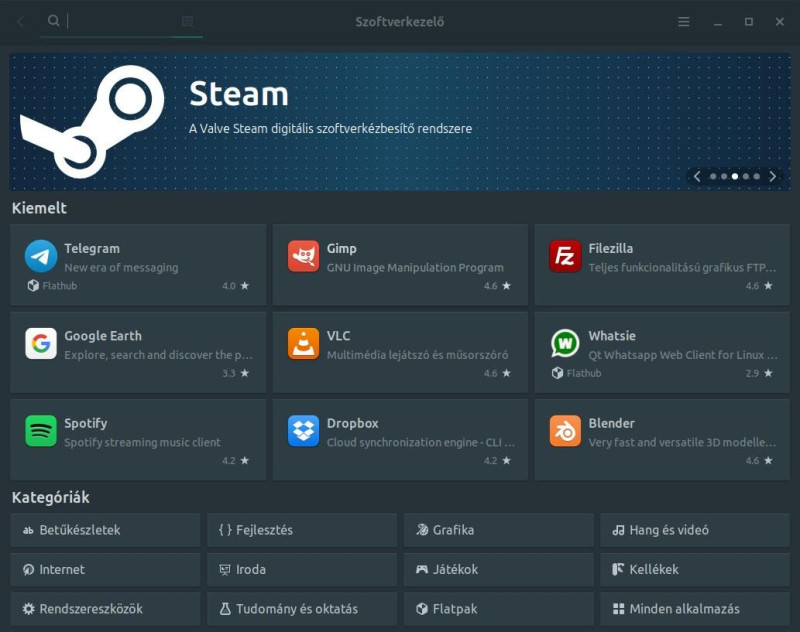This screenshot has width=800, height=632.
Task: Click the 'GNU Image Manipulation Program' description
Action: [x=415, y=267]
